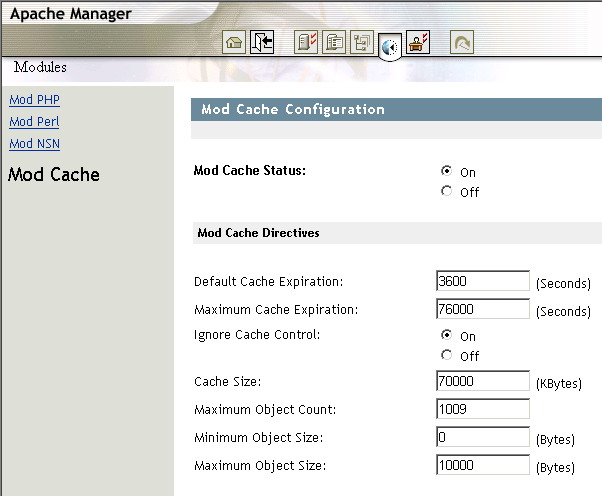Click the Minimum Object Size field
The height and width of the screenshot is (496, 602).
[x=483, y=437]
